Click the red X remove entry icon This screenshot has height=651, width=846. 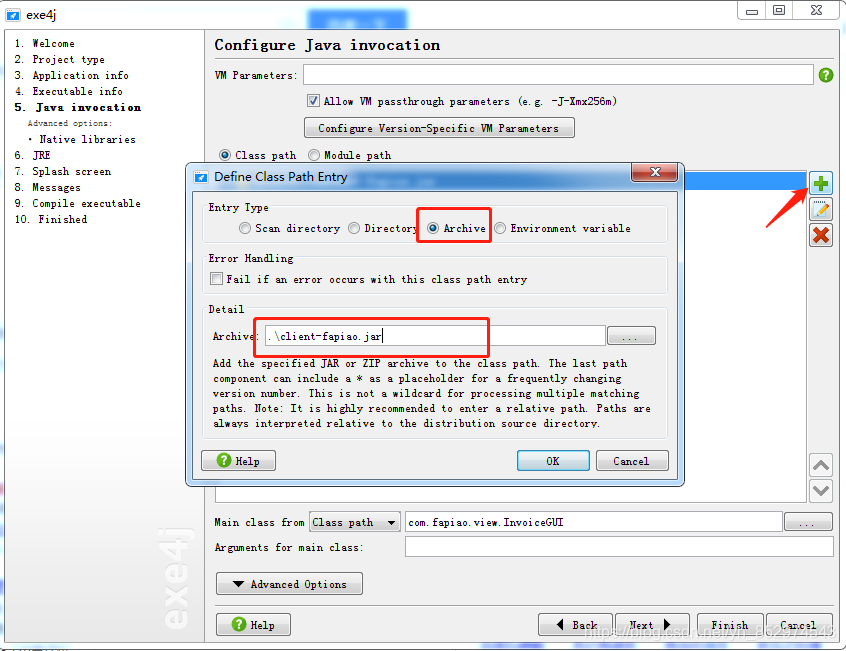[x=821, y=236]
